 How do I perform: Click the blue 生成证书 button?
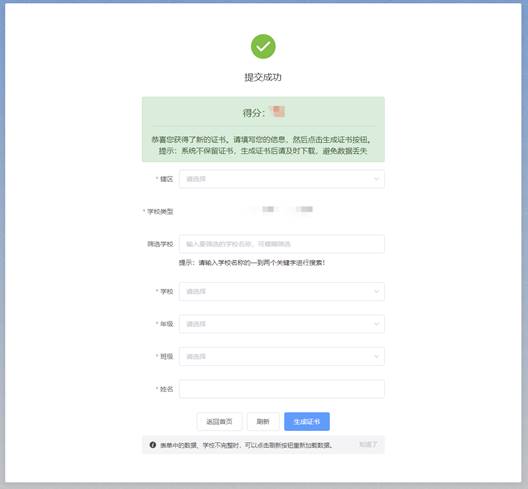tap(307, 421)
